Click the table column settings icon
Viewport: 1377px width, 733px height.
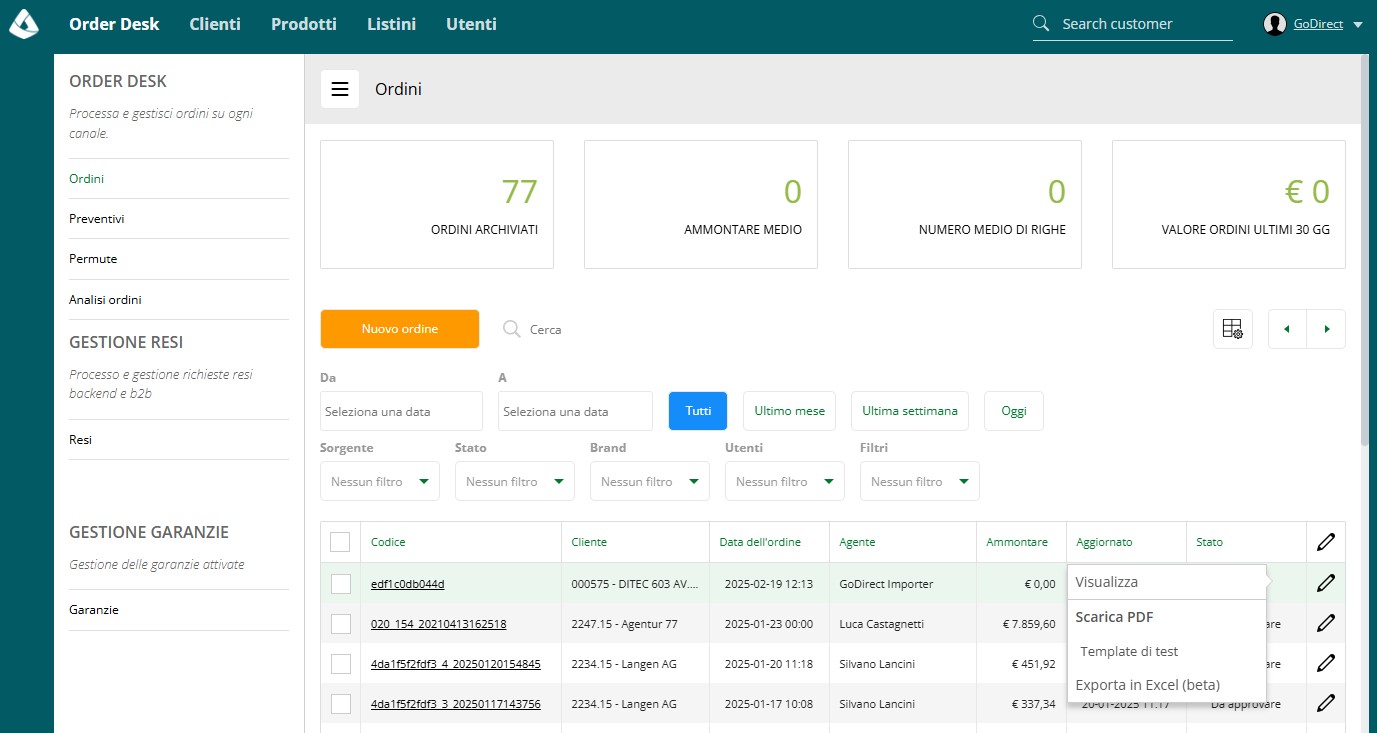(1232, 329)
